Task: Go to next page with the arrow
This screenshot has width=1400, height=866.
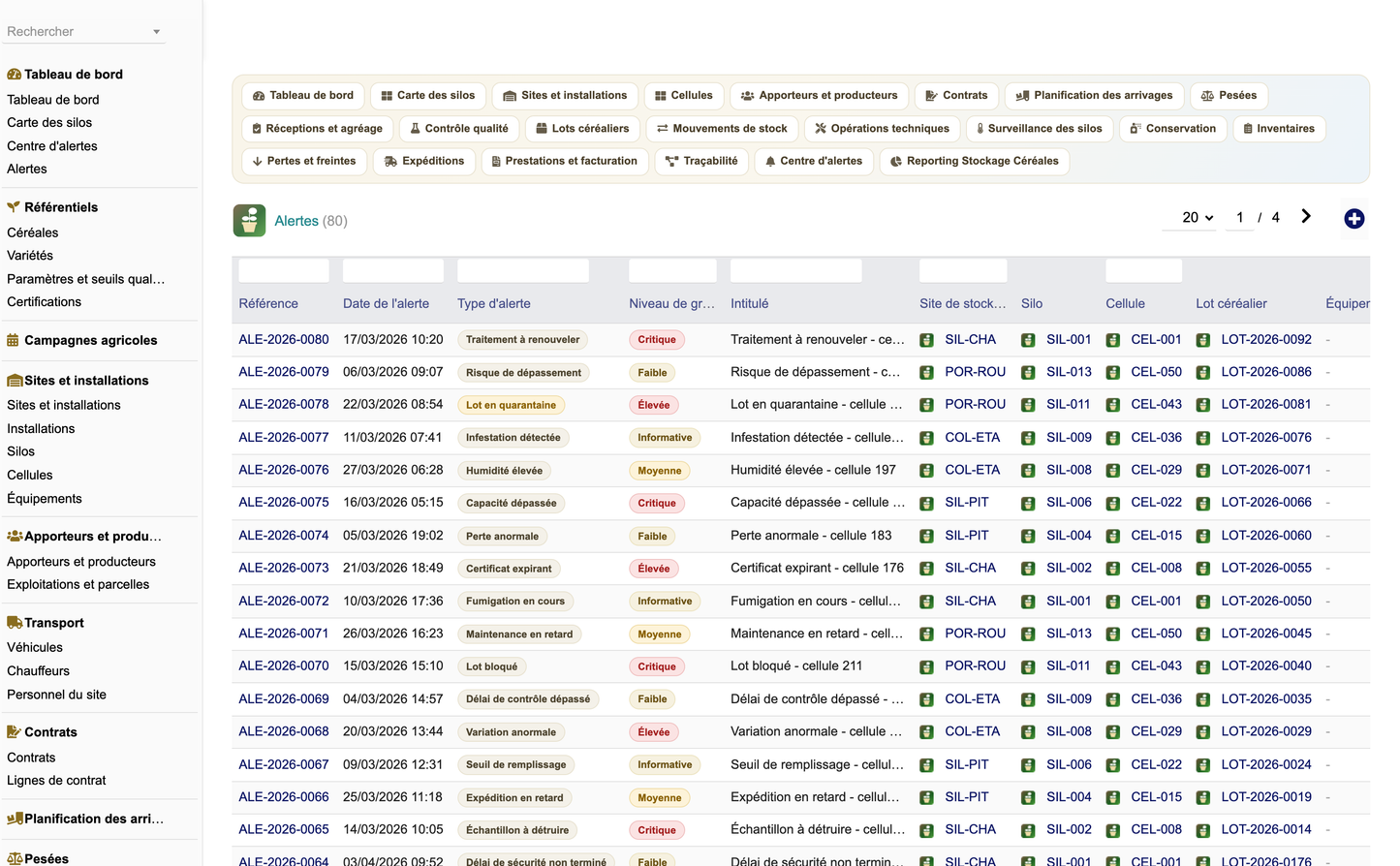Action: tap(1306, 217)
